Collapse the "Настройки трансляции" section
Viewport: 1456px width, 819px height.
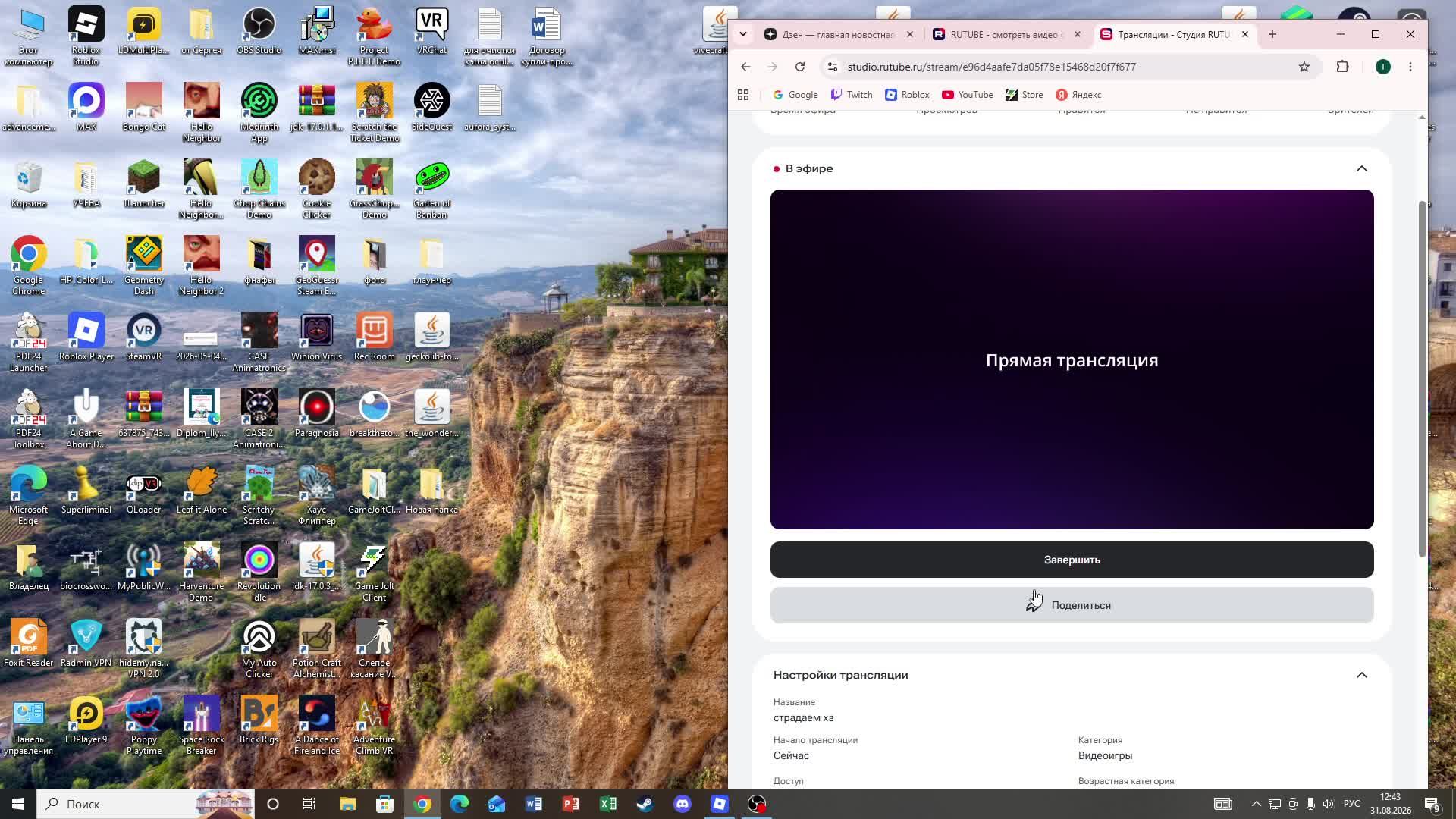click(x=1361, y=675)
